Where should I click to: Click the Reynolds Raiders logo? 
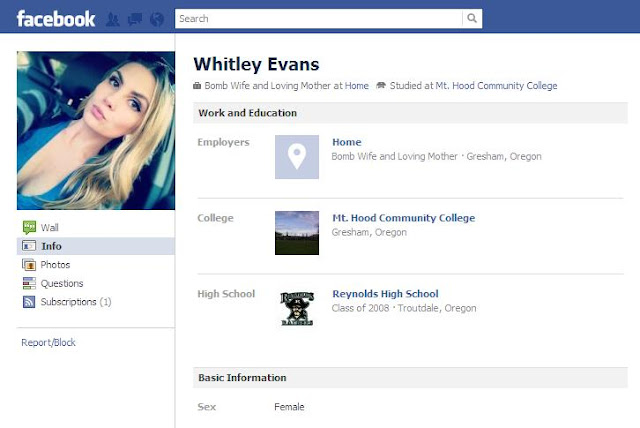pyautogui.click(x=297, y=308)
